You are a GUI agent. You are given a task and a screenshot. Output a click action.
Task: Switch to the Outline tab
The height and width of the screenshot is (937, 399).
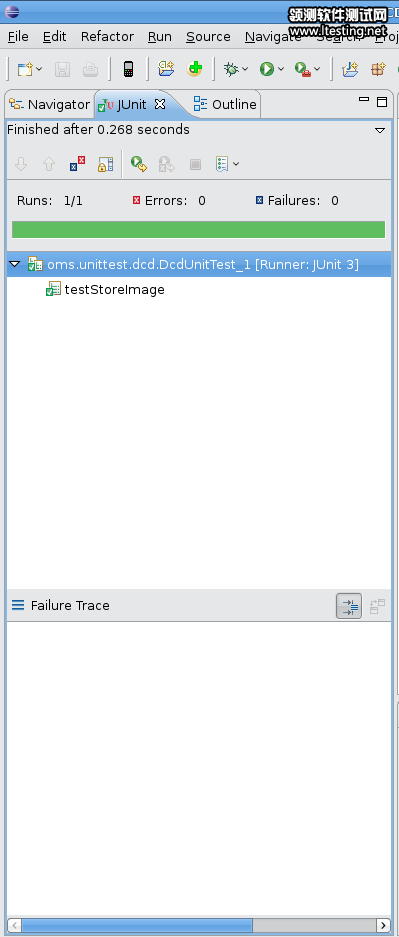[x=225, y=105]
